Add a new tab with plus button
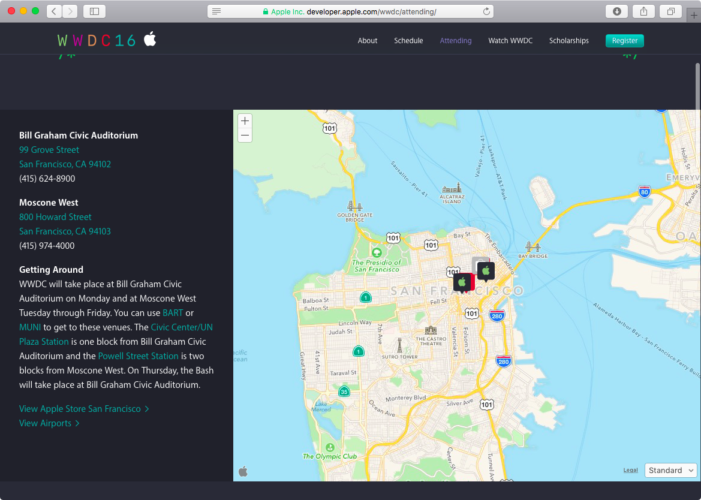701x500 pixels. tap(694, 15)
